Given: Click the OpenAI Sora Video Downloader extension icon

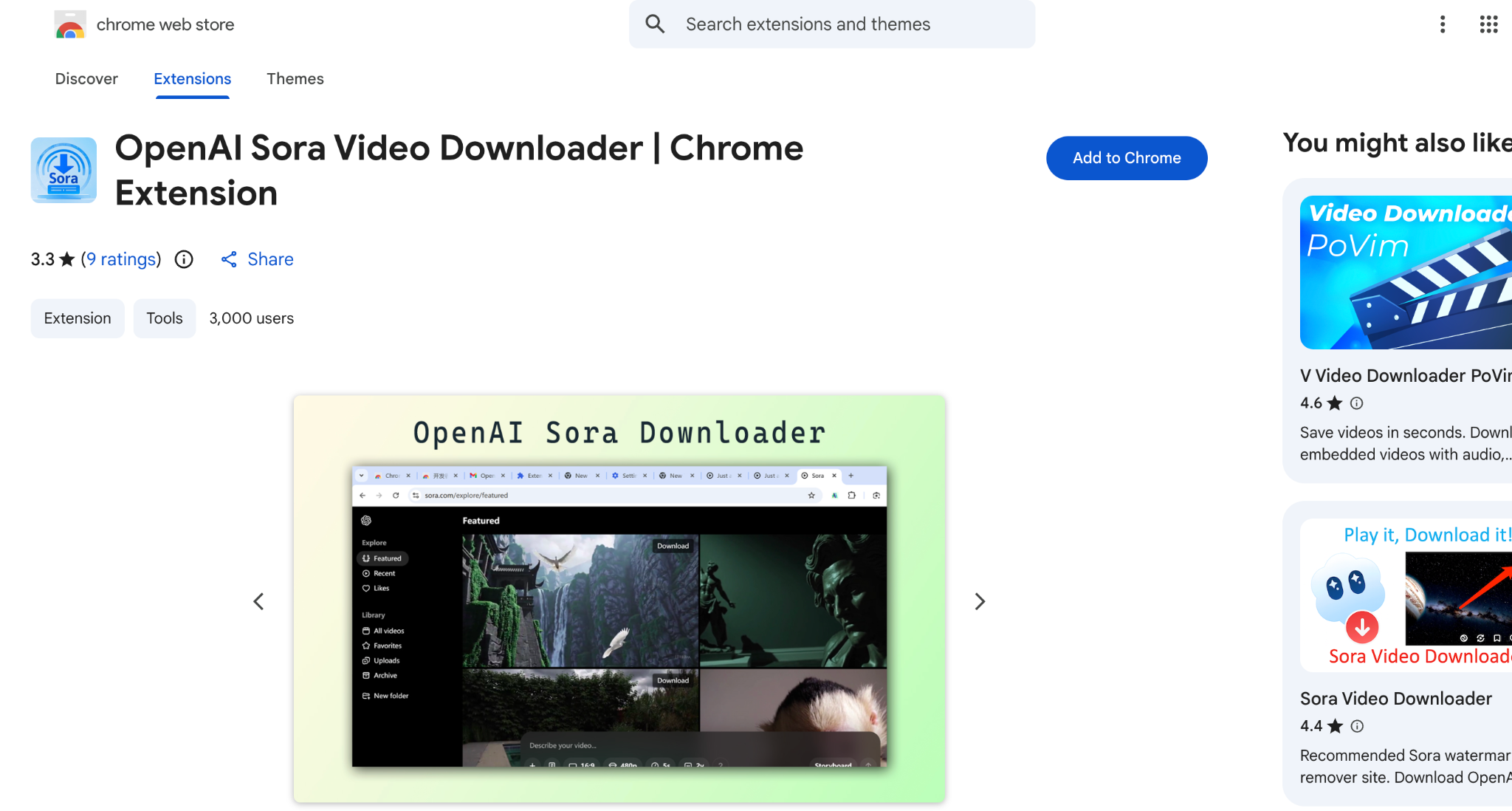Looking at the screenshot, I should (x=63, y=170).
